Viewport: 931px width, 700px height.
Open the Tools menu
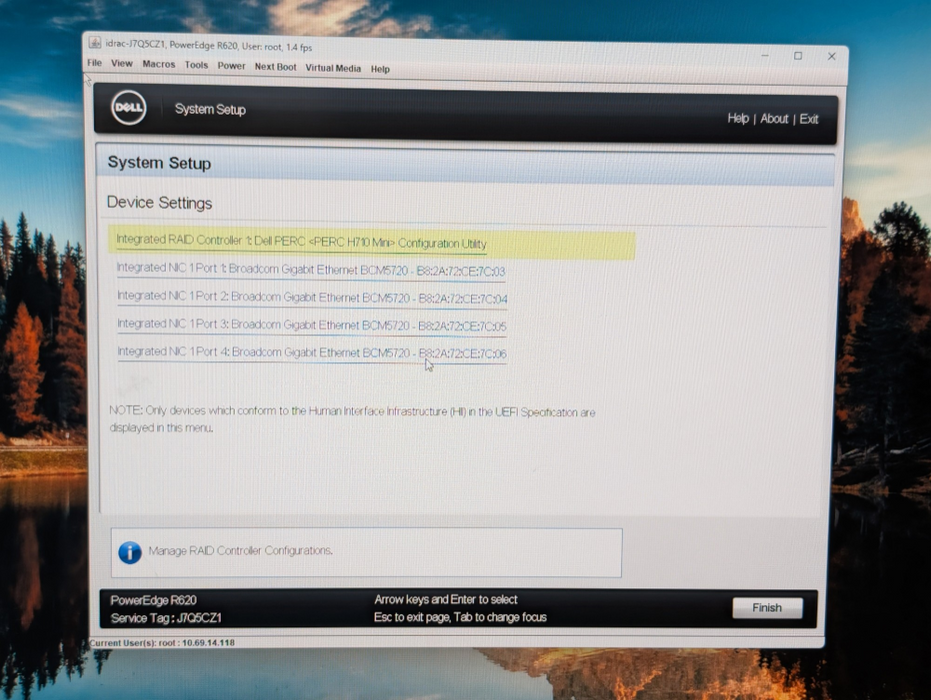(x=196, y=65)
